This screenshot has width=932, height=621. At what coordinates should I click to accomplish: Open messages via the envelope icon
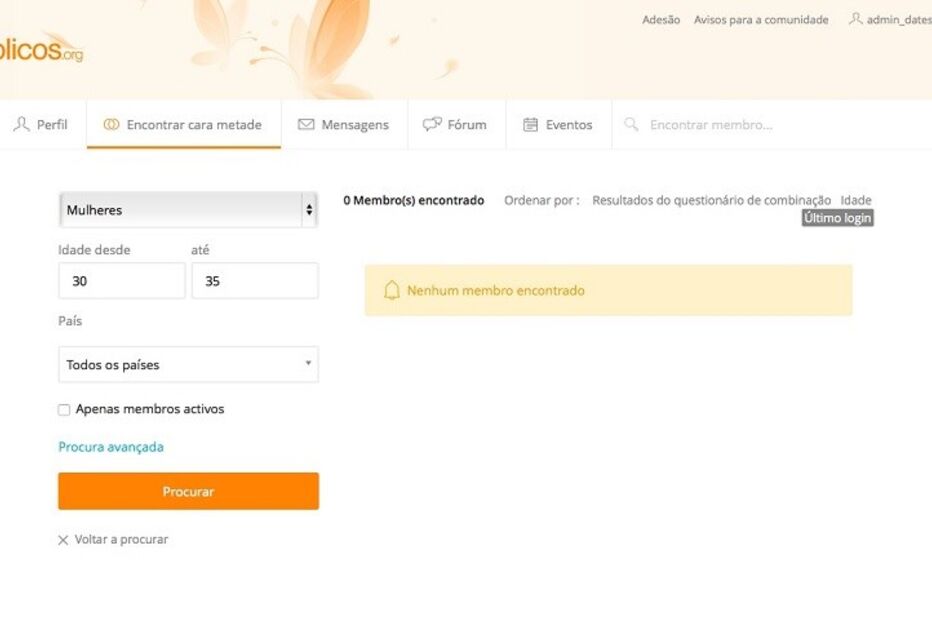[306, 124]
